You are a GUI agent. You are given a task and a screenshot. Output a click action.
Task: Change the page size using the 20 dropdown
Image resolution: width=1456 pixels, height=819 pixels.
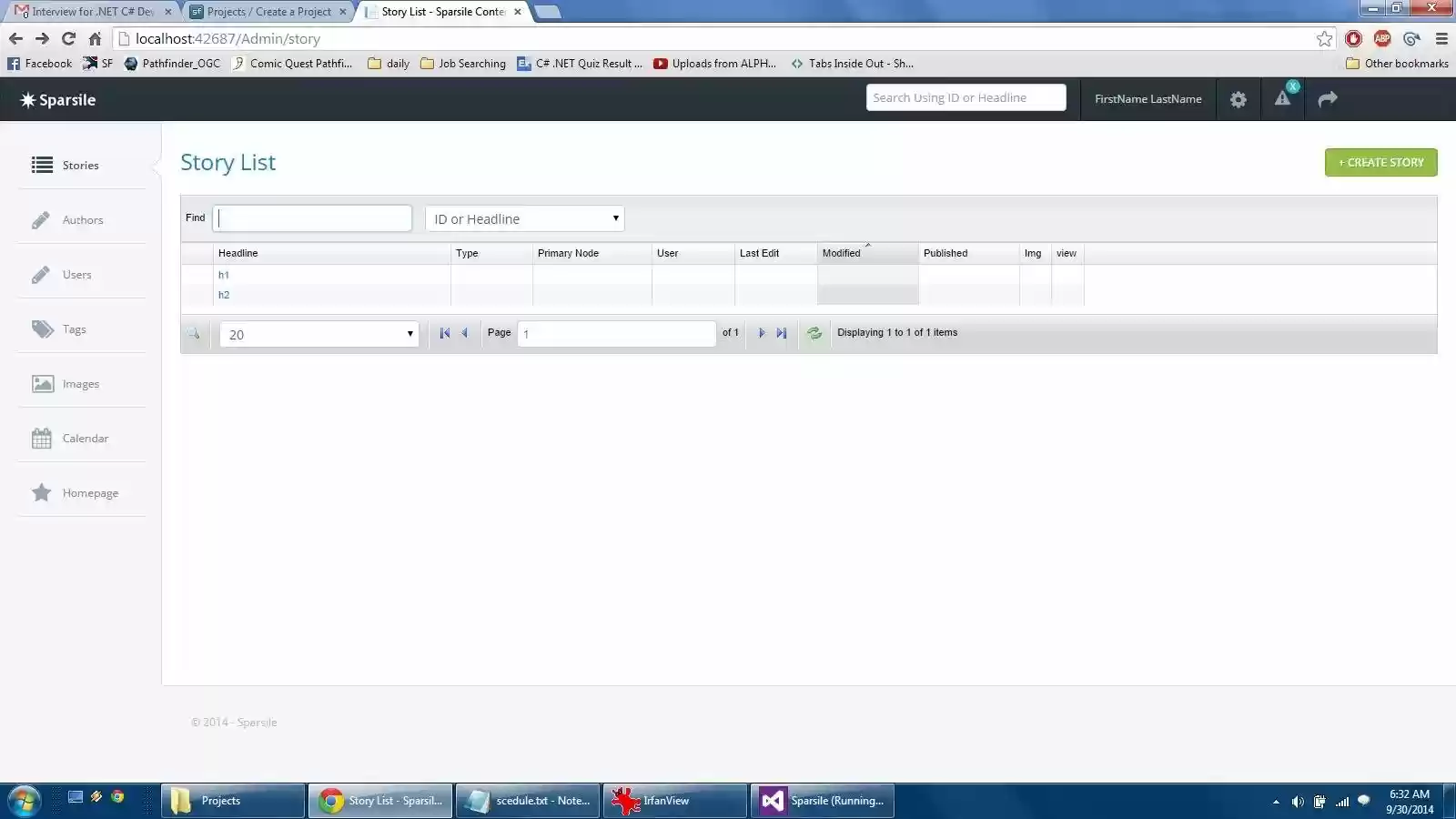318,334
